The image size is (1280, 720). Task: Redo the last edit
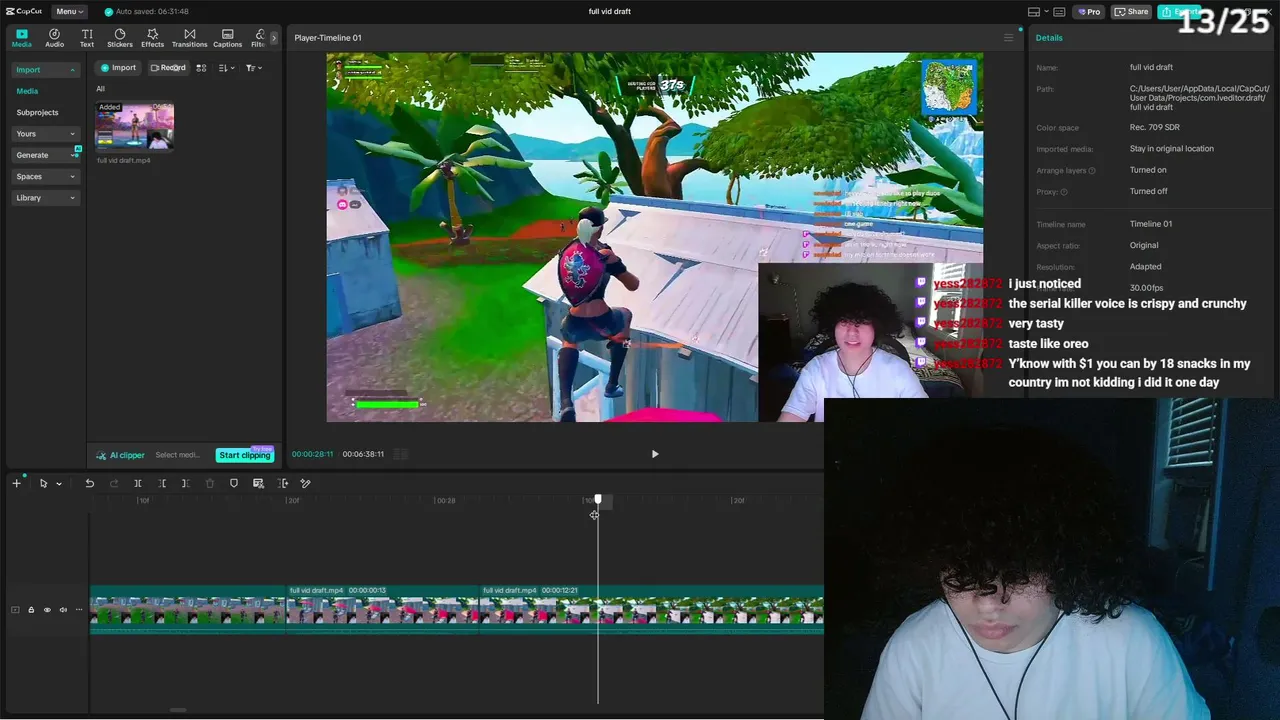coord(113,484)
